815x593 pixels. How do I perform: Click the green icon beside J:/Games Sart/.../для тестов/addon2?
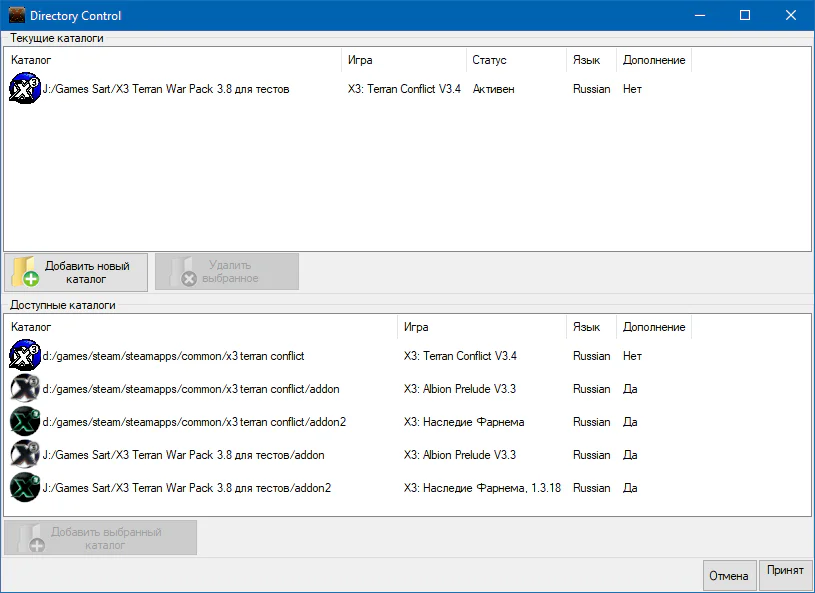click(25, 487)
